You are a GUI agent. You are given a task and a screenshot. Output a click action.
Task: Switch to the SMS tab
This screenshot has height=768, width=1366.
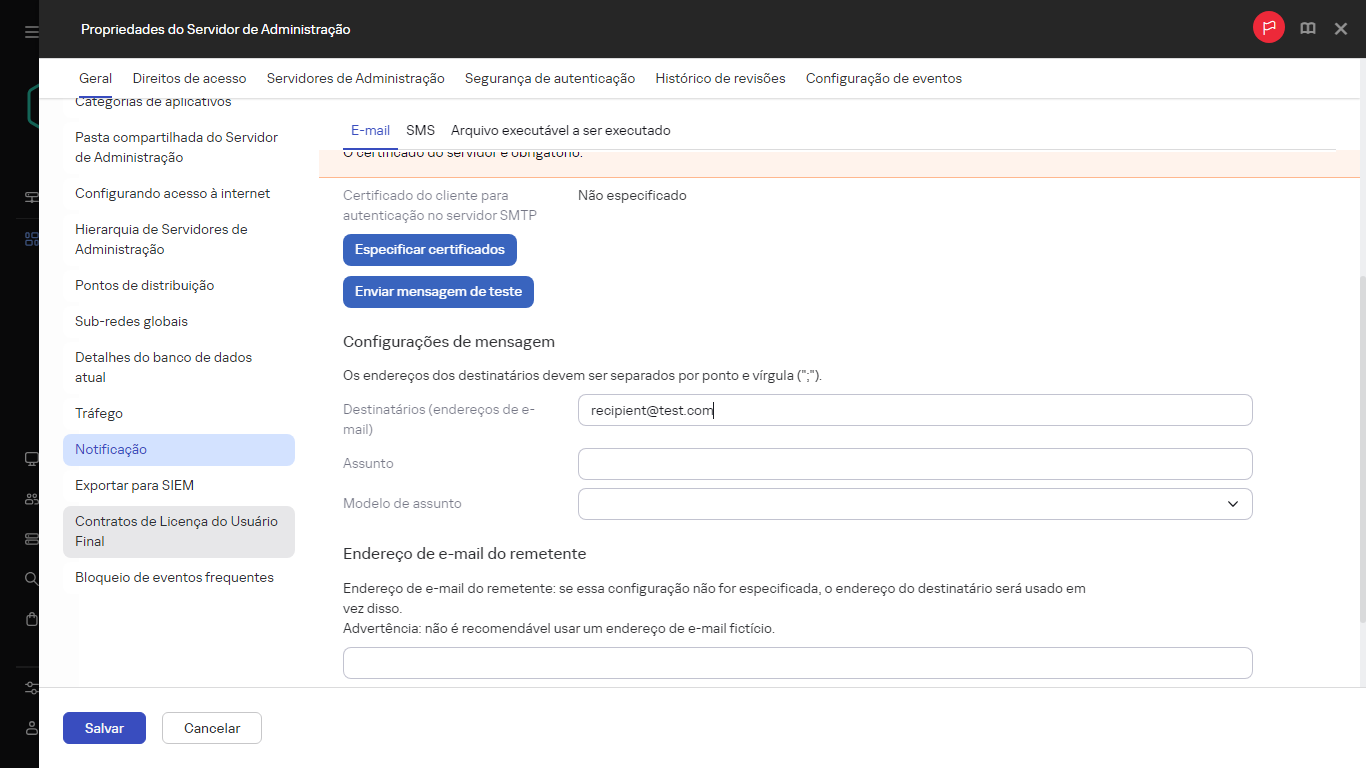click(x=420, y=130)
